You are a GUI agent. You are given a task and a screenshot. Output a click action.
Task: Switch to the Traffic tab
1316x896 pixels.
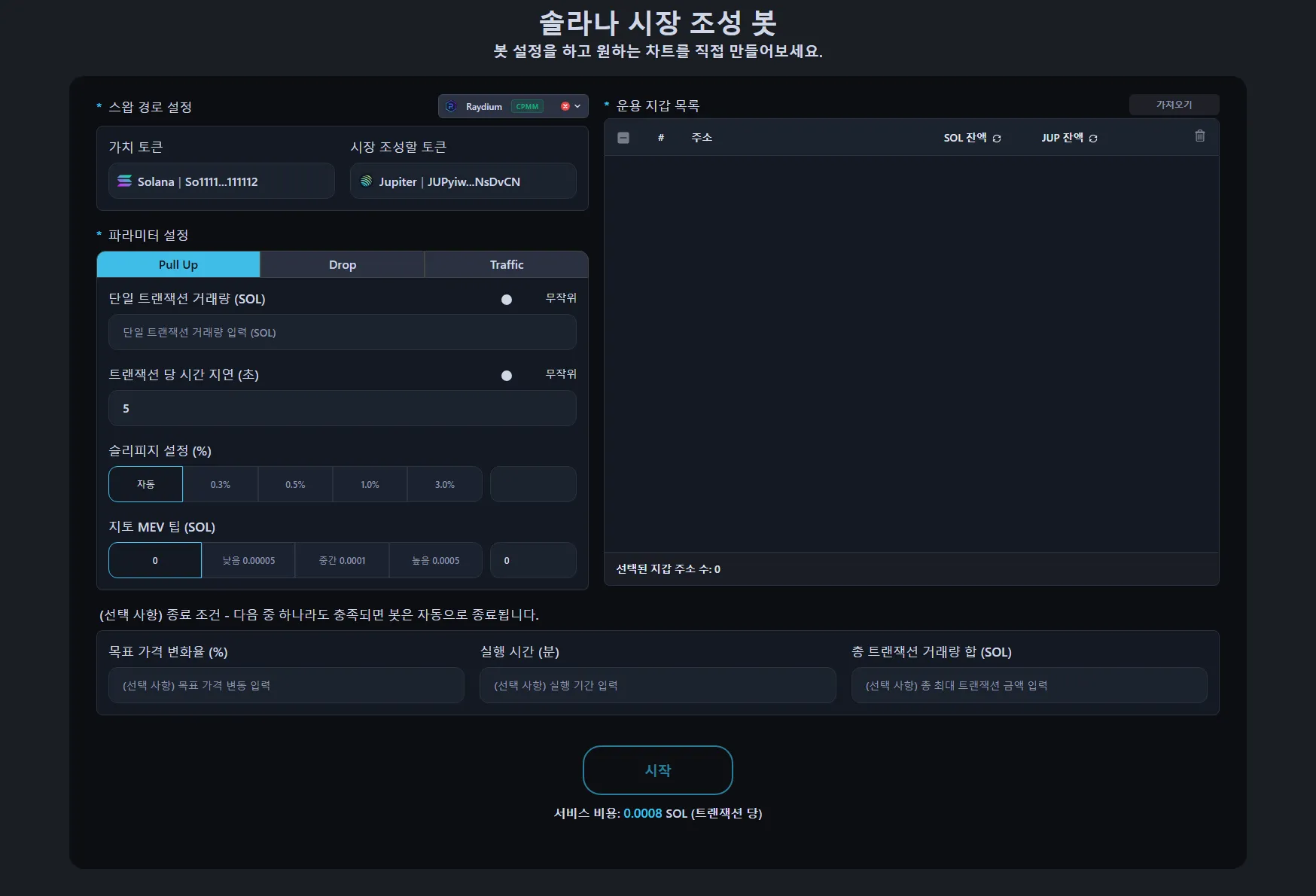coord(506,265)
